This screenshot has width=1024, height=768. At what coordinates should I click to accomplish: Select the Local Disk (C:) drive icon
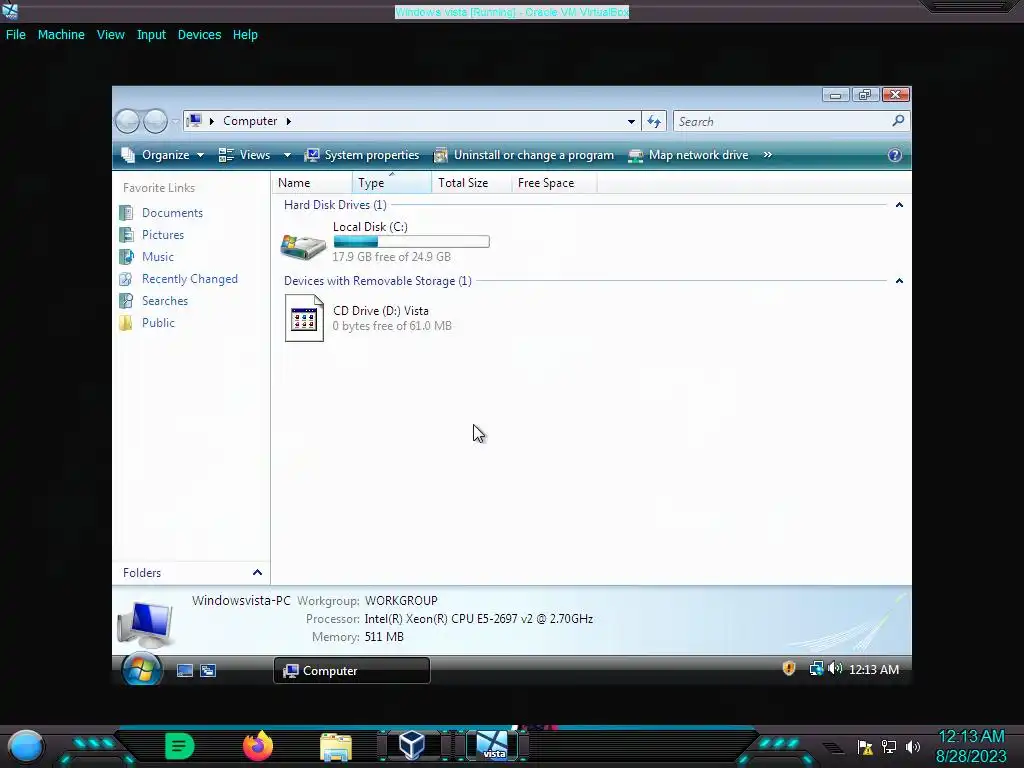303,247
